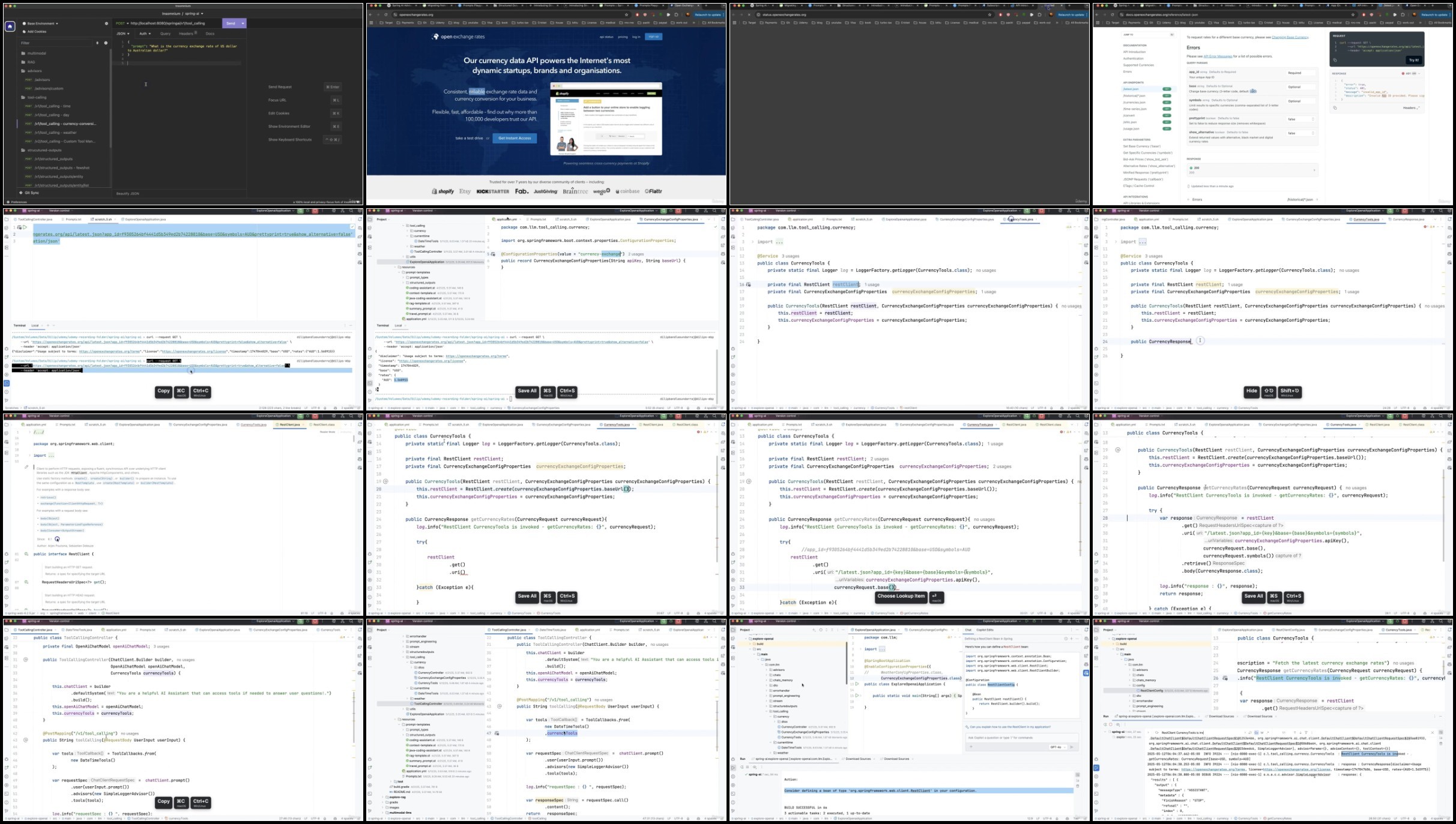The width and height of the screenshot is (1456, 824).
Task: Rerun spring-ai using the Run panel rerun icon
Action: [x=1105, y=724]
